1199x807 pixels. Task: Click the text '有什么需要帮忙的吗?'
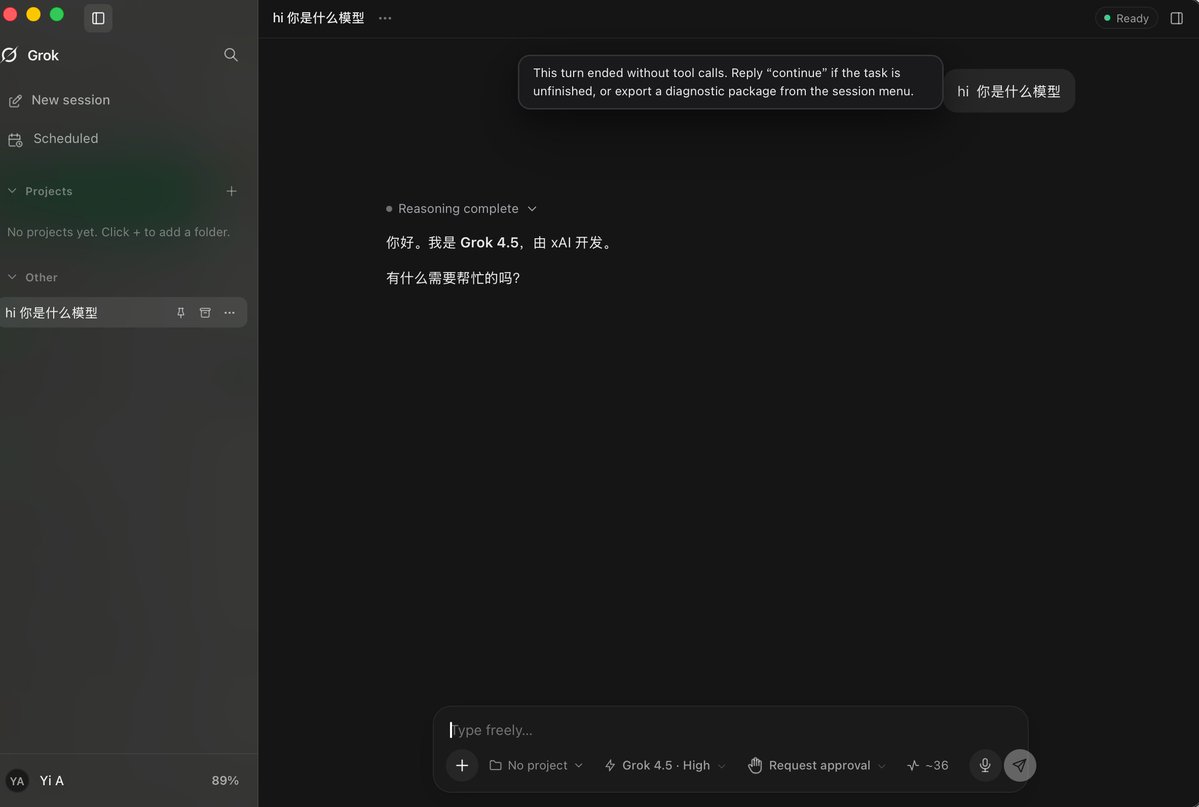click(x=453, y=278)
